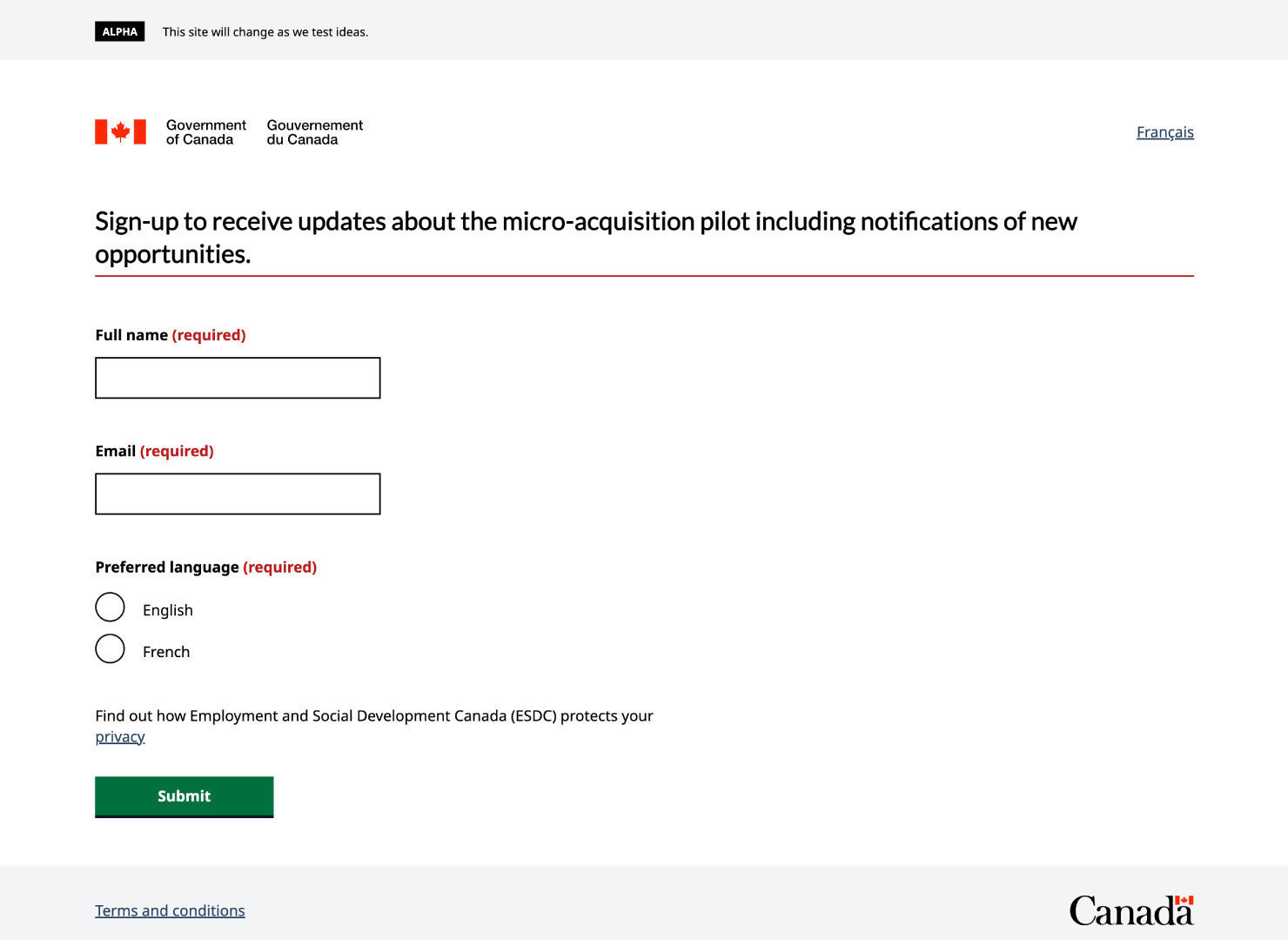The width and height of the screenshot is (1288, 940).
Task: Switch the page to Français
Action: click(1165, 131)
